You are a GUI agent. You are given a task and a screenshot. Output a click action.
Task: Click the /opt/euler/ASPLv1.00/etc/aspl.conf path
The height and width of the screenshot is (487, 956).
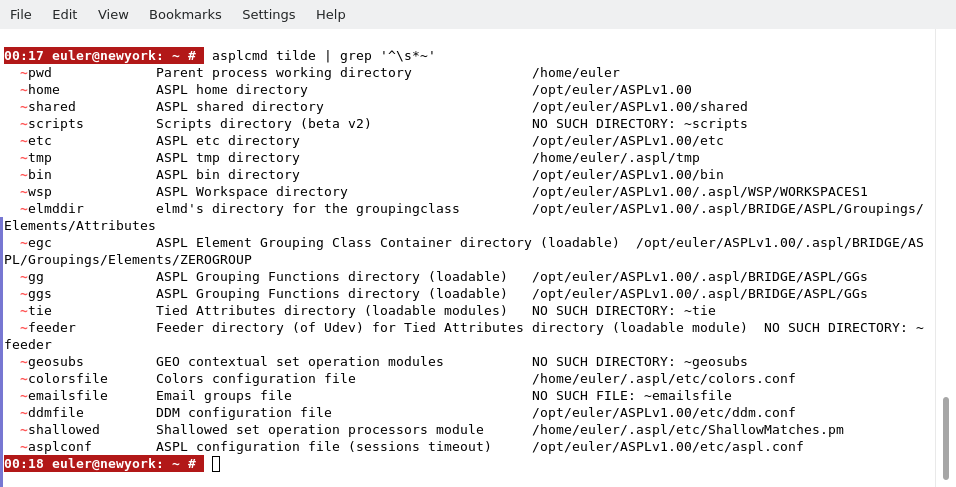click(667, 447)
